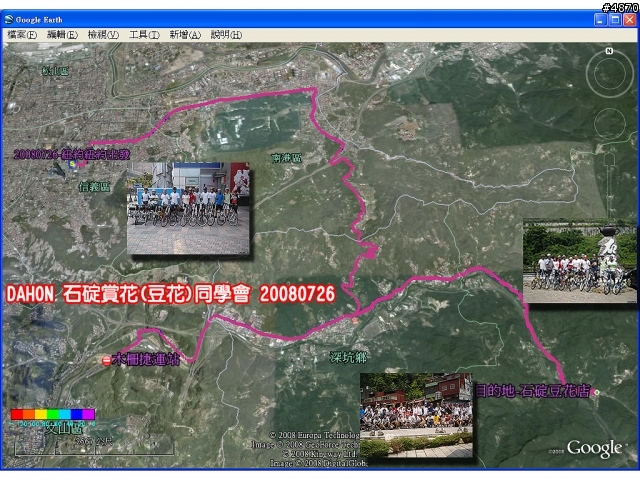Select the 木柵捷運站 placemark label

146,359
